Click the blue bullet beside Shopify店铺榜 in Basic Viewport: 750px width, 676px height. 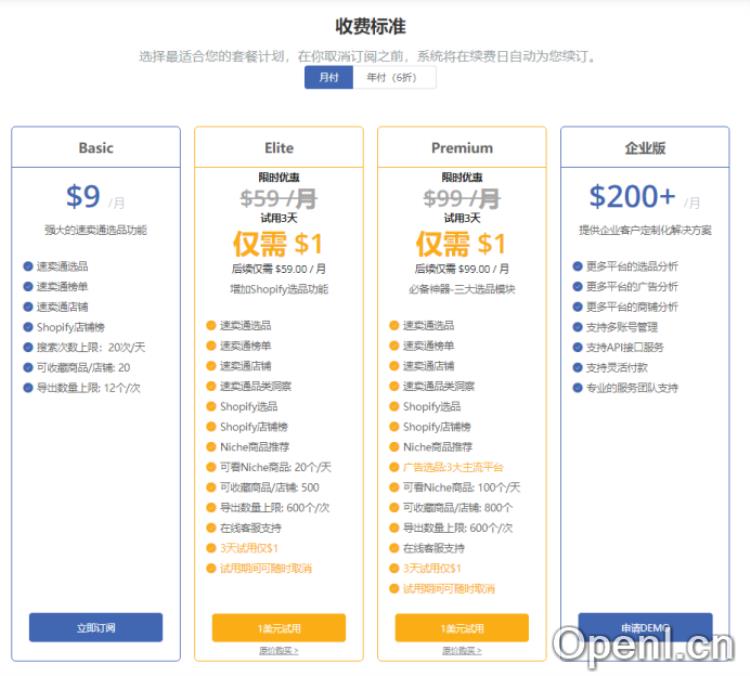click(x=28, y=326)
